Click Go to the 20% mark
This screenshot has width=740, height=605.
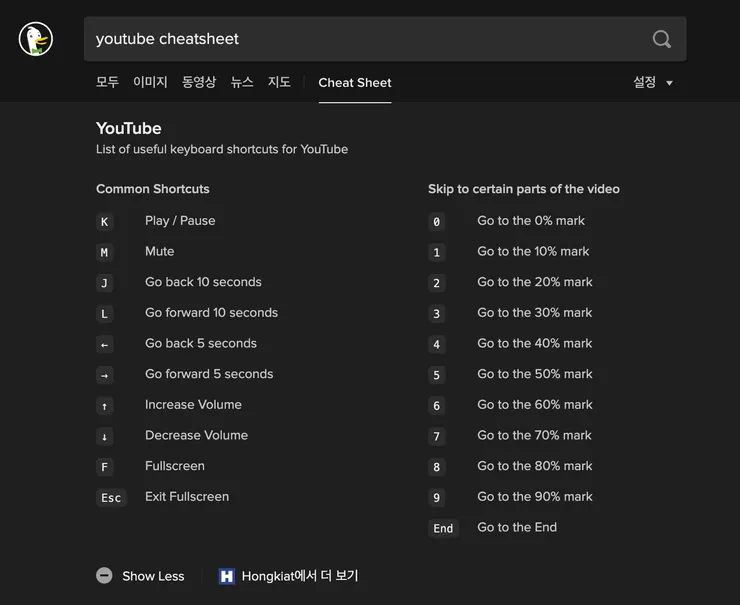click(x=535, y=282)
